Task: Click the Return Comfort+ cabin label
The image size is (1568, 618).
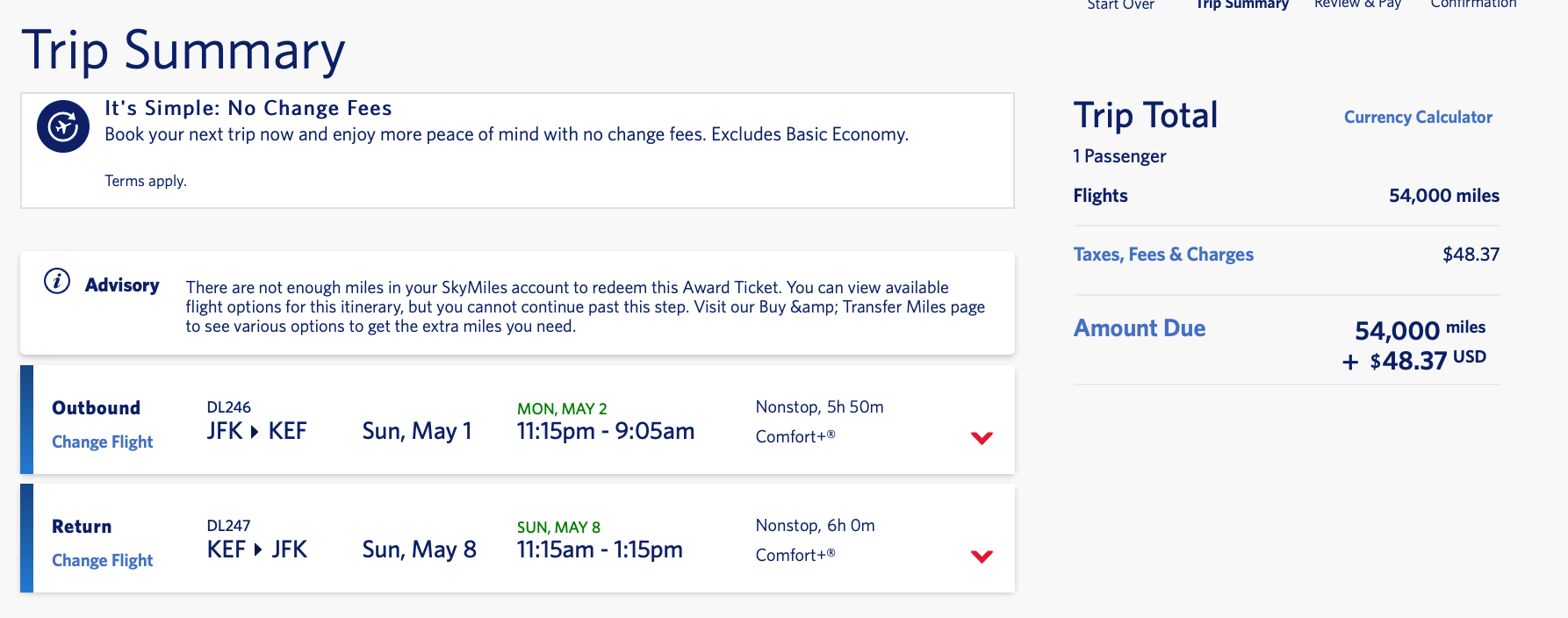Action: click(795, 555)
